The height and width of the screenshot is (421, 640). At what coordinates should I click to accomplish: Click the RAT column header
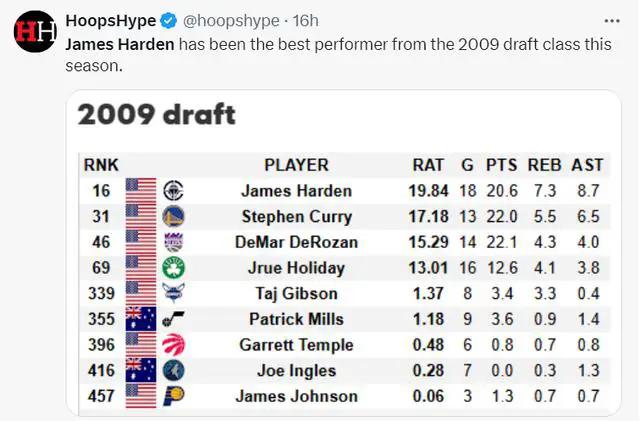tap(428, 165)
